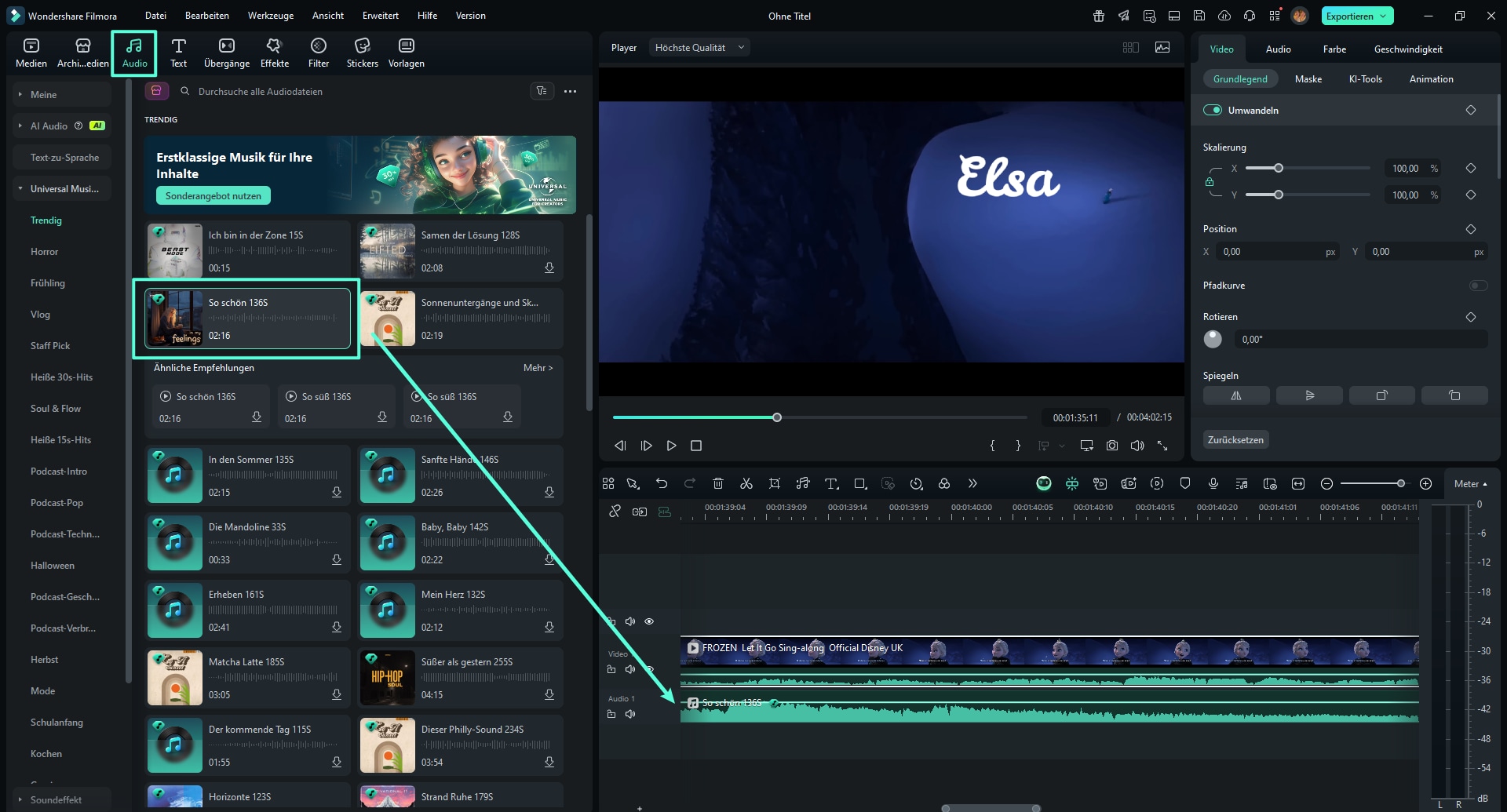Click the text tool icon in timeline toolbar
1507x812 pixels.
pyautogui.click(x=831, y=483)
